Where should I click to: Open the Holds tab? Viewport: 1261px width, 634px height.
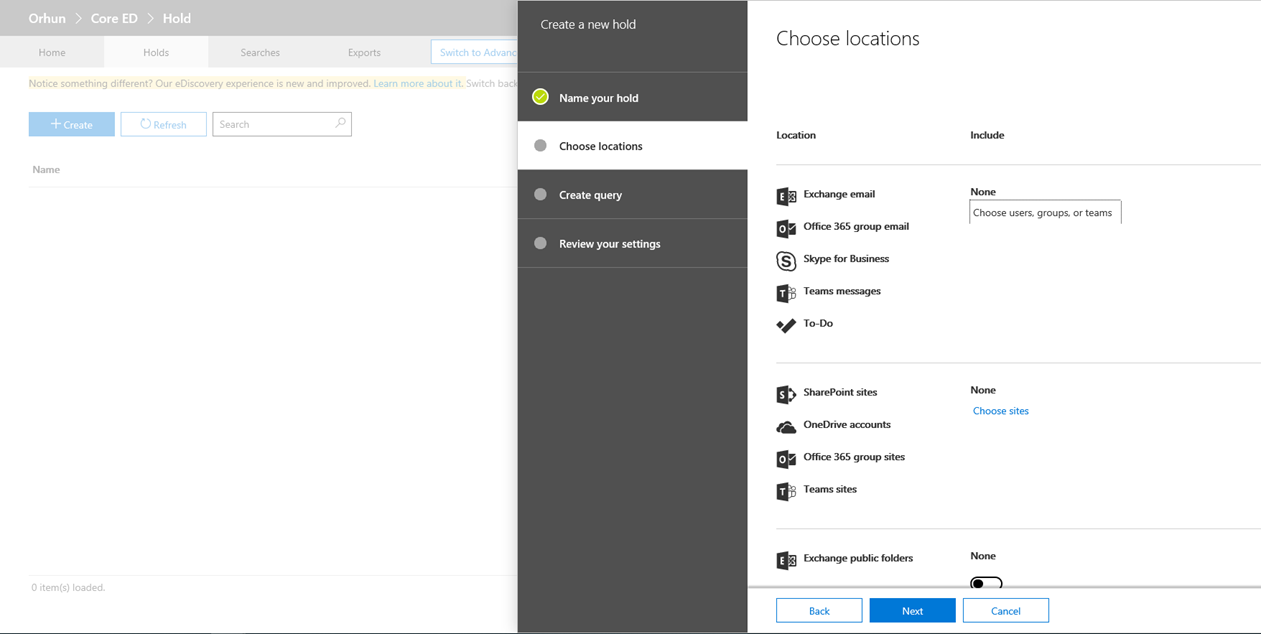point(156,52)
